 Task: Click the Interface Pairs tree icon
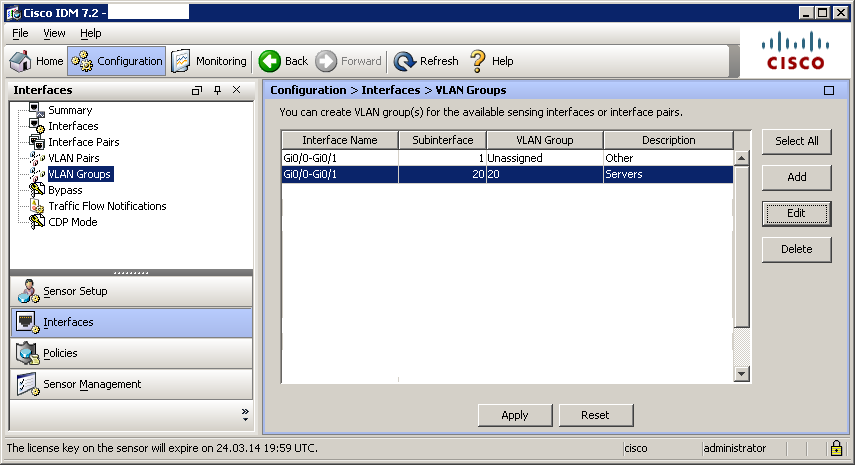pos(36,142)
